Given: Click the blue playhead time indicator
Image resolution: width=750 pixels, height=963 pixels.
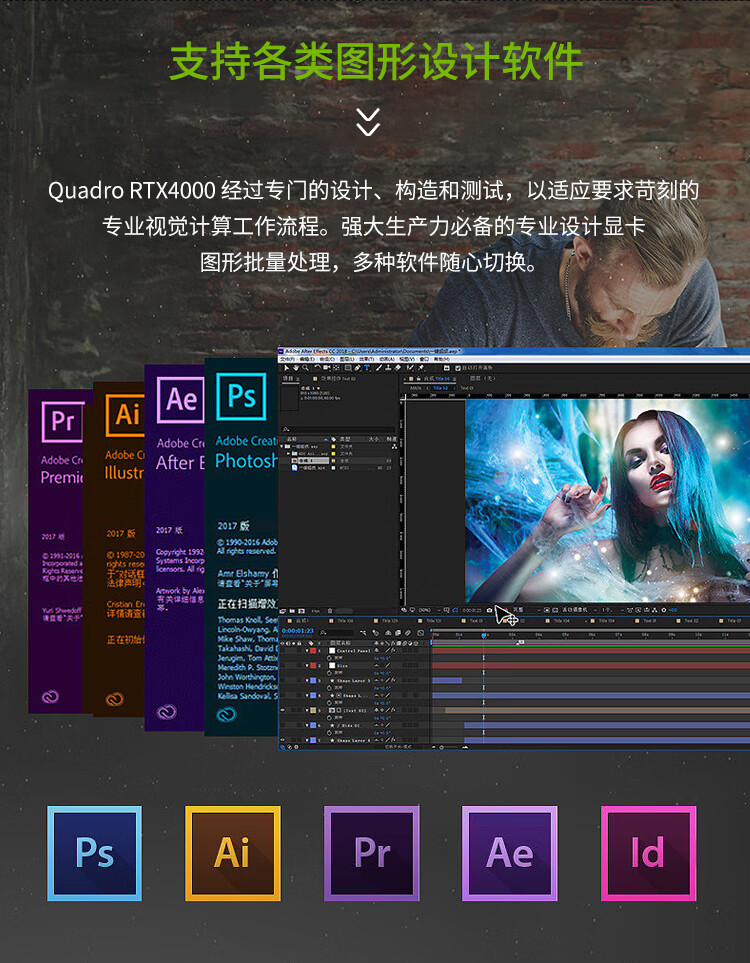Looking at the screenshot, I should pos(484,636).
